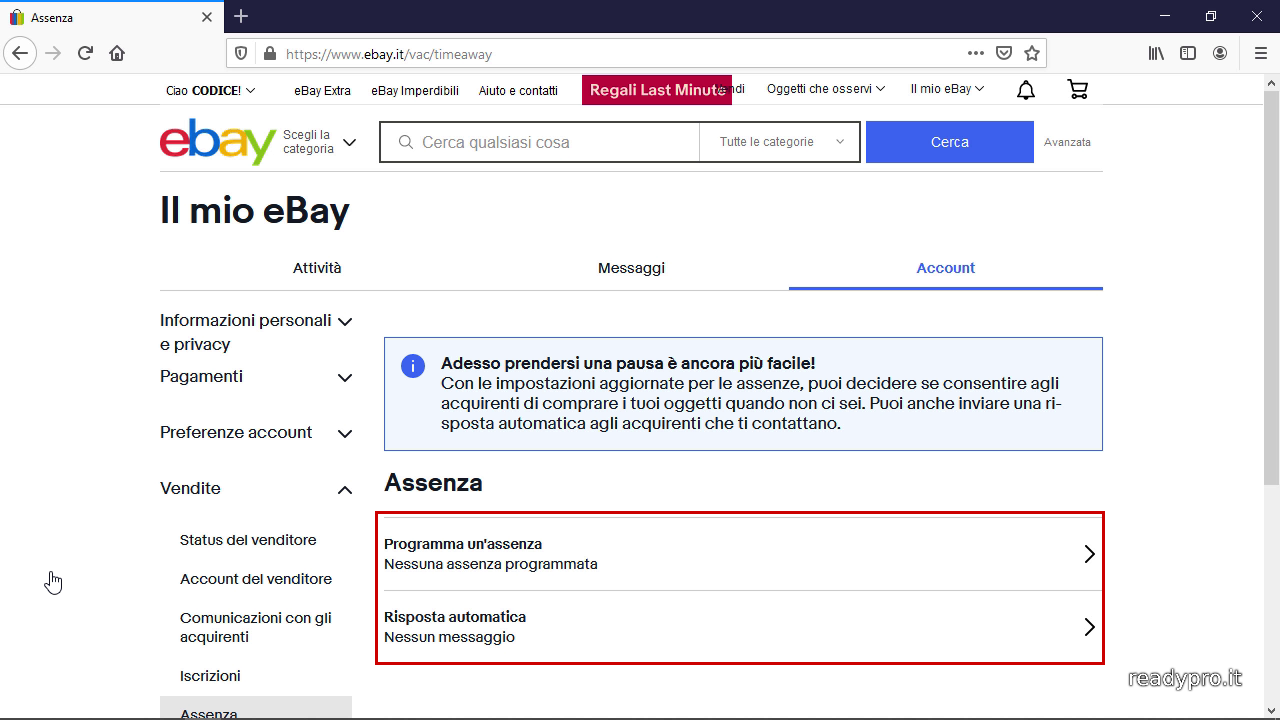
Task: Expand Oggetti che osservi dropdown
Action: 826,89
